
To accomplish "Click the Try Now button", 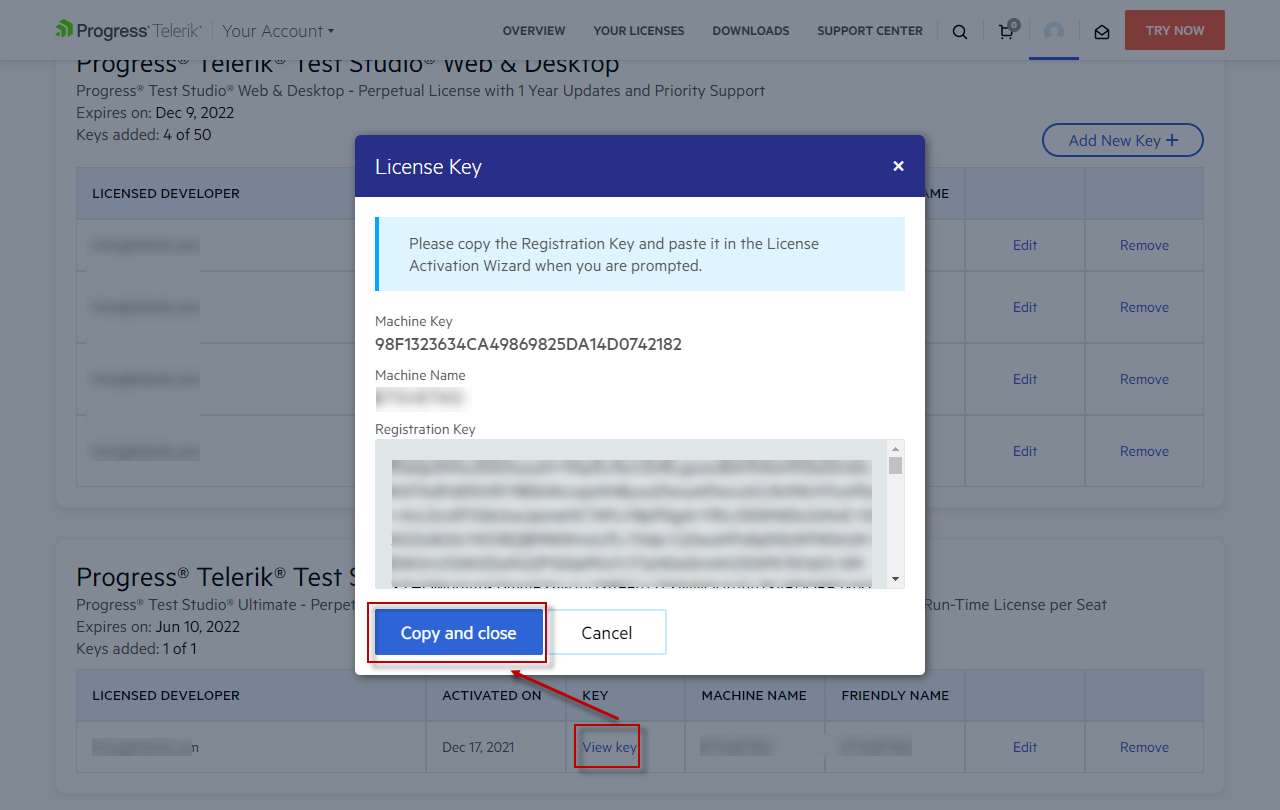I will click(1175, 30).
